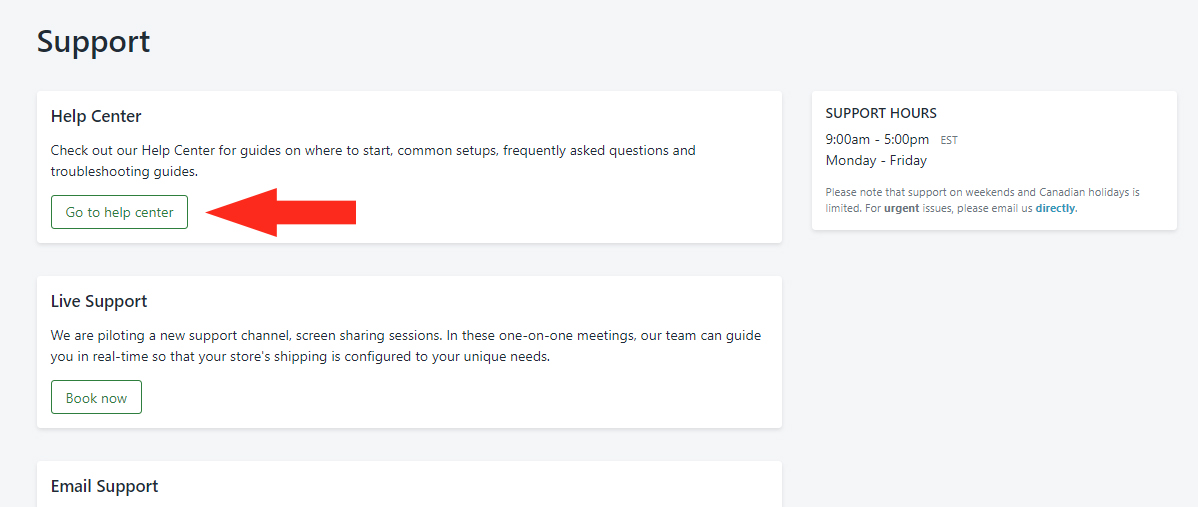
Task: Click the bold 'urgent' word
Action: pos(902,208)
